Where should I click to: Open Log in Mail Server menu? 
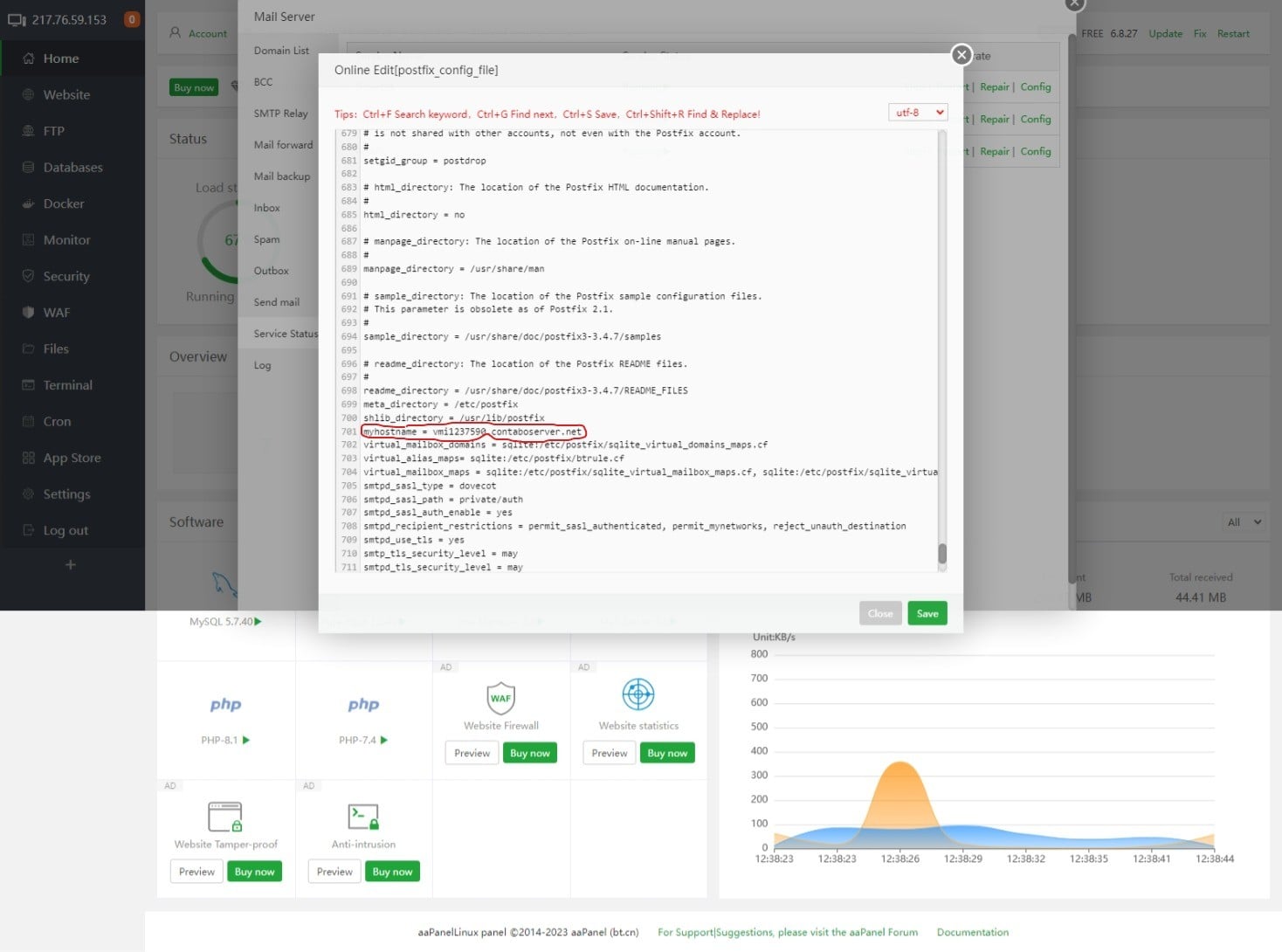click(263, 365)
